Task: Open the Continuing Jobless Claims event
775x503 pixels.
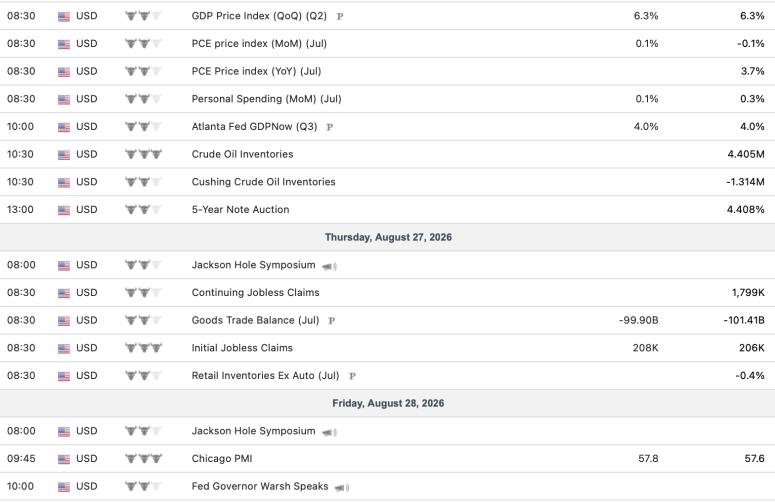Action: (256, 293)
